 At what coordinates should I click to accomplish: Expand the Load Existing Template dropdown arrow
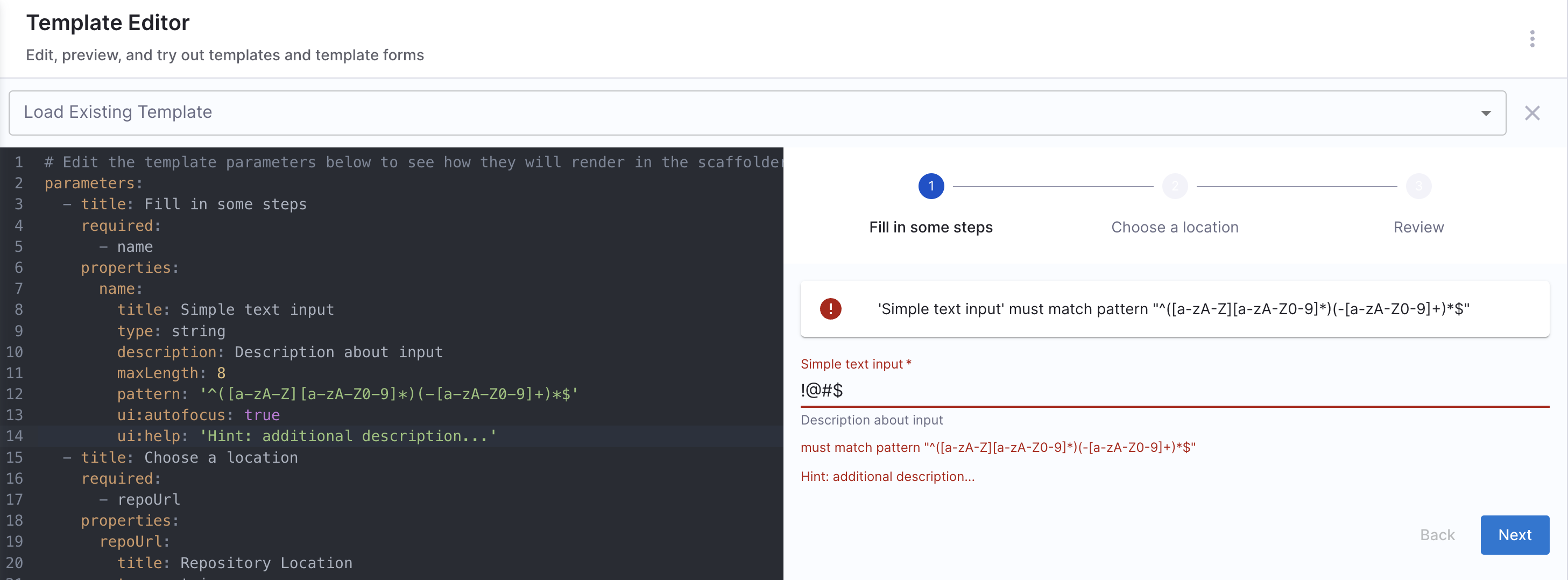tap(1485, 113)
